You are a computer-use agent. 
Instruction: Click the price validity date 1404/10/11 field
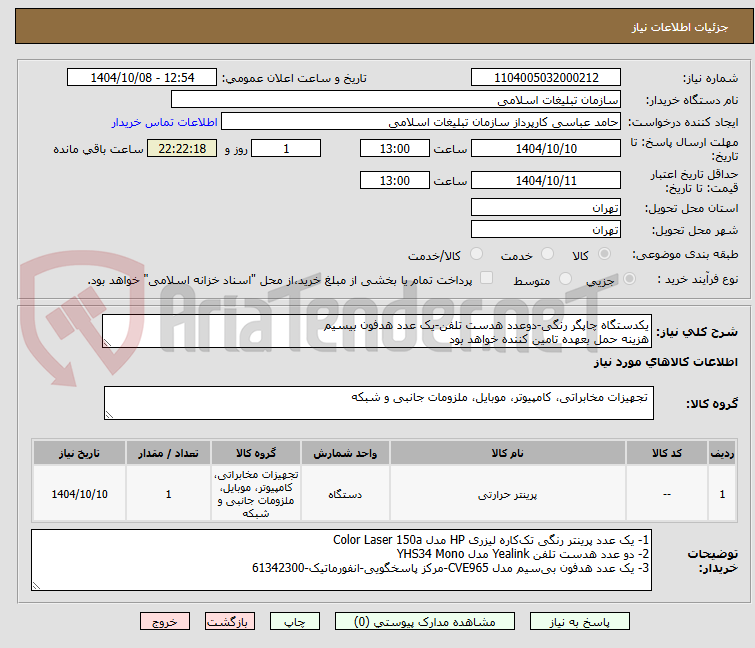(546, 181)
